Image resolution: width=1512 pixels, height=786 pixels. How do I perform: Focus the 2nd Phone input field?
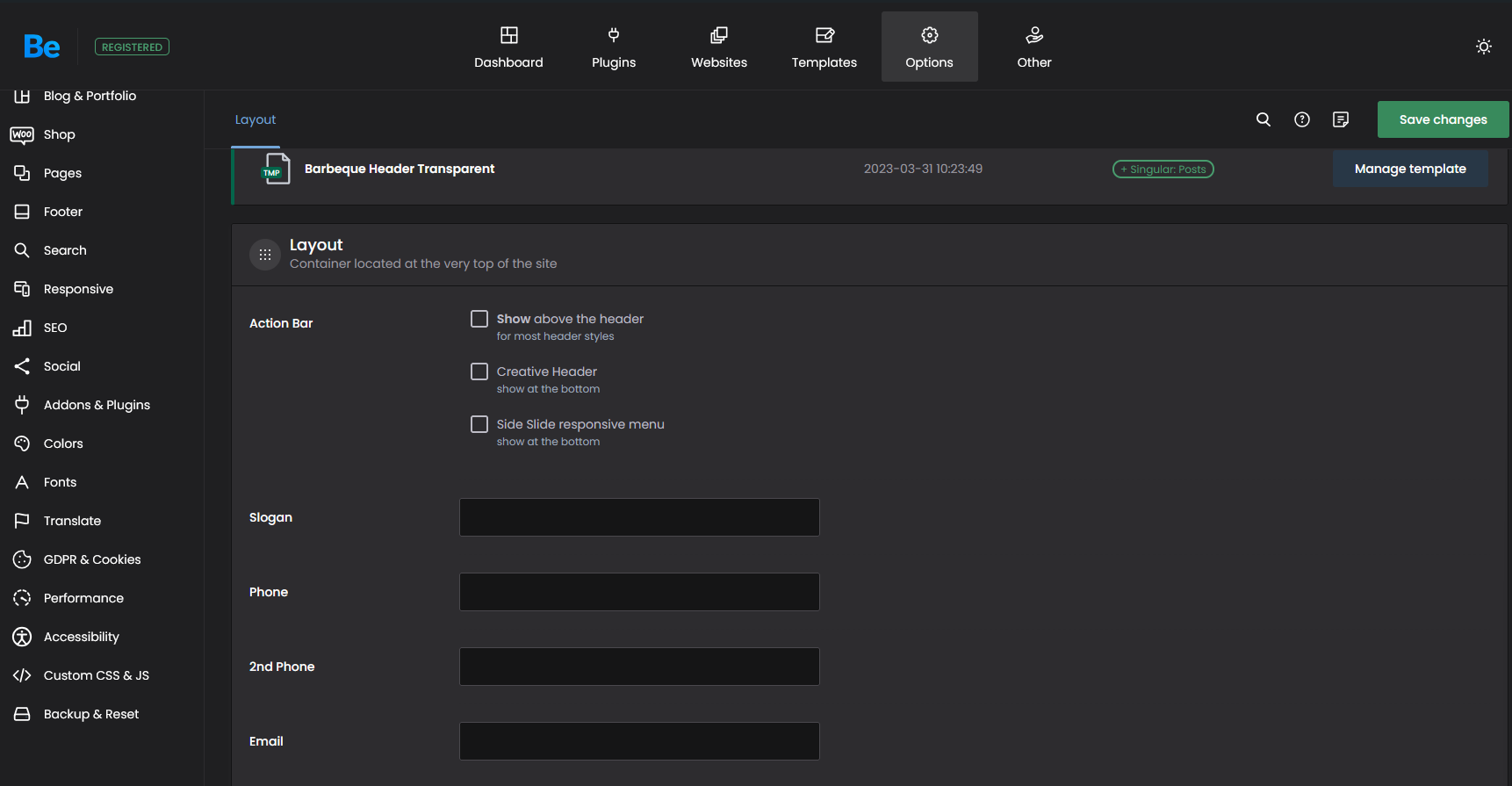[639, 667]
